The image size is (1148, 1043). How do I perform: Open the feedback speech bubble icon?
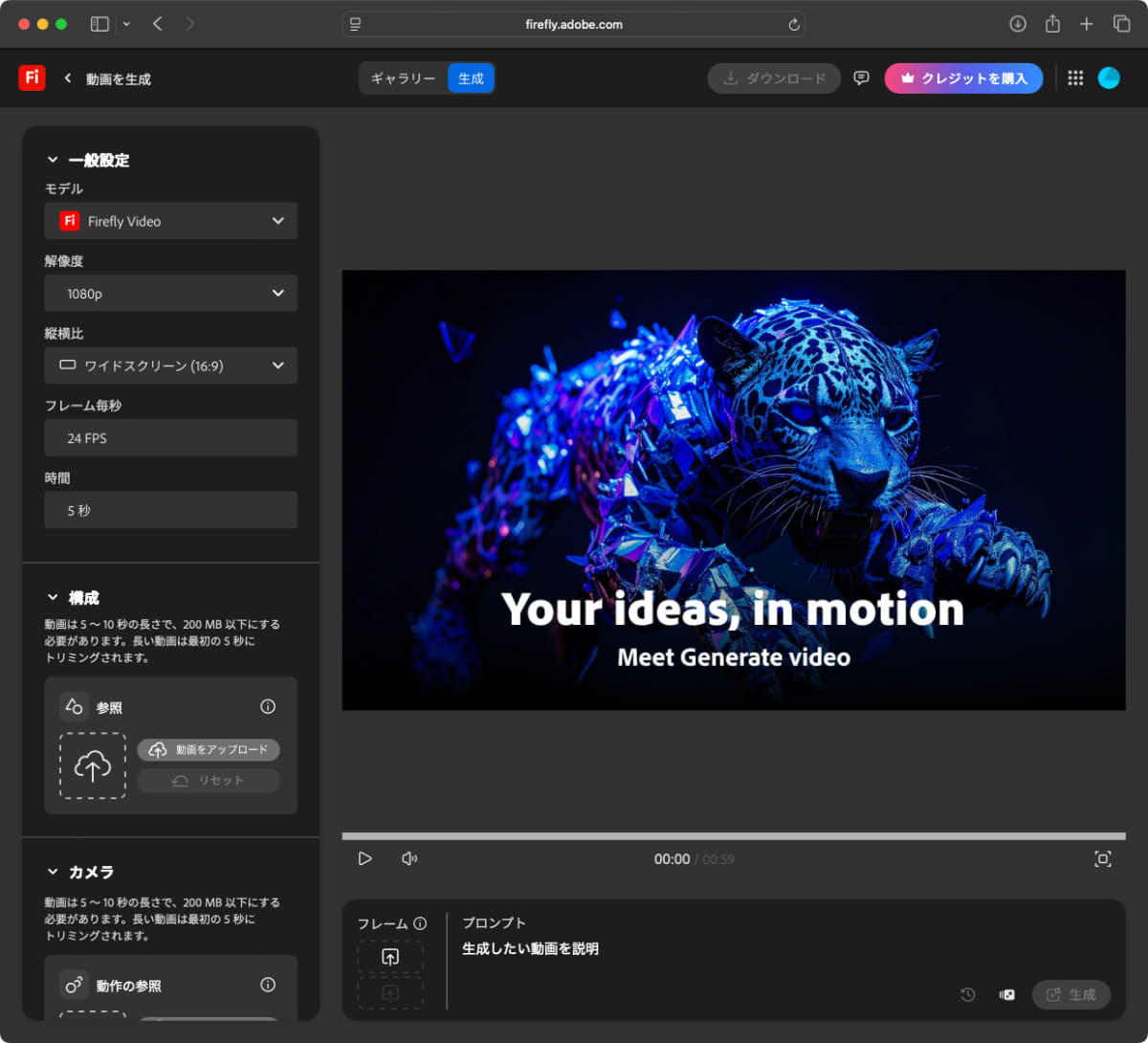pyautogui.click(x=860, y=78)
